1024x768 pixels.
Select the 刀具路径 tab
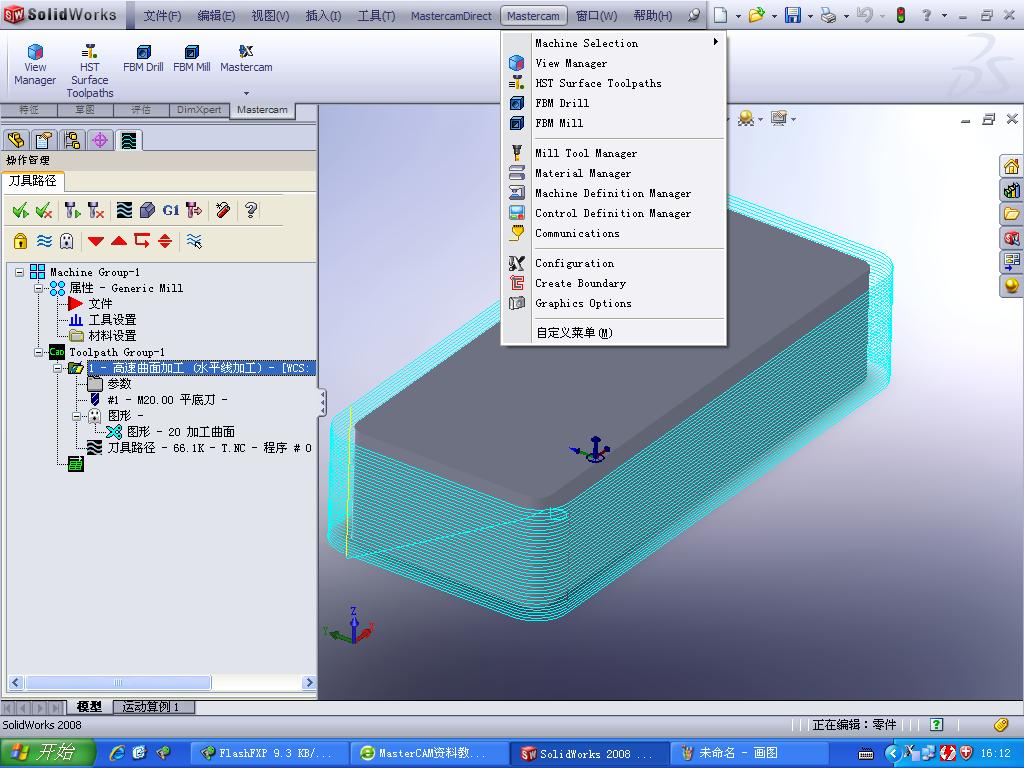point(33,181)
